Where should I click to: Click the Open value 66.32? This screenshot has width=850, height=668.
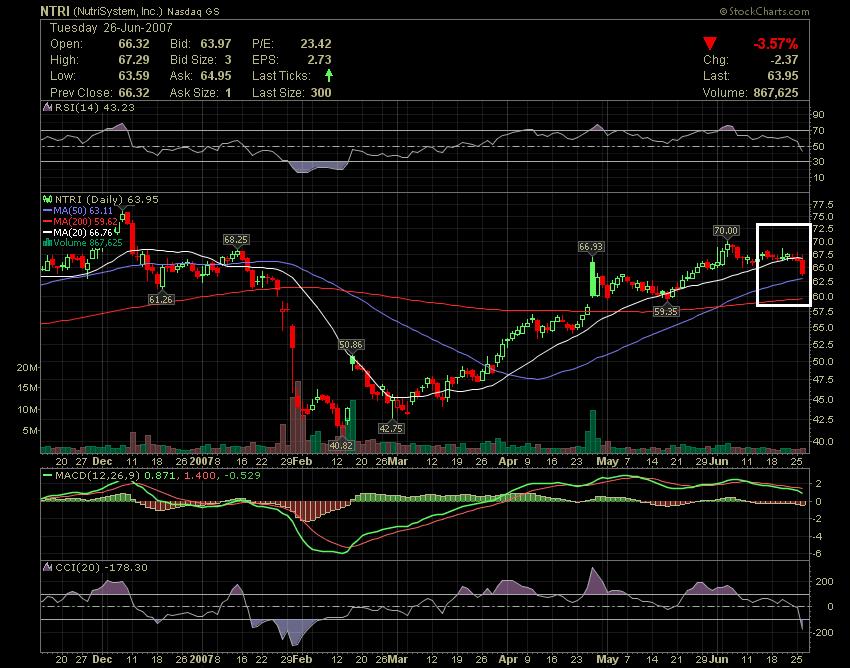[x=134, y=44]
